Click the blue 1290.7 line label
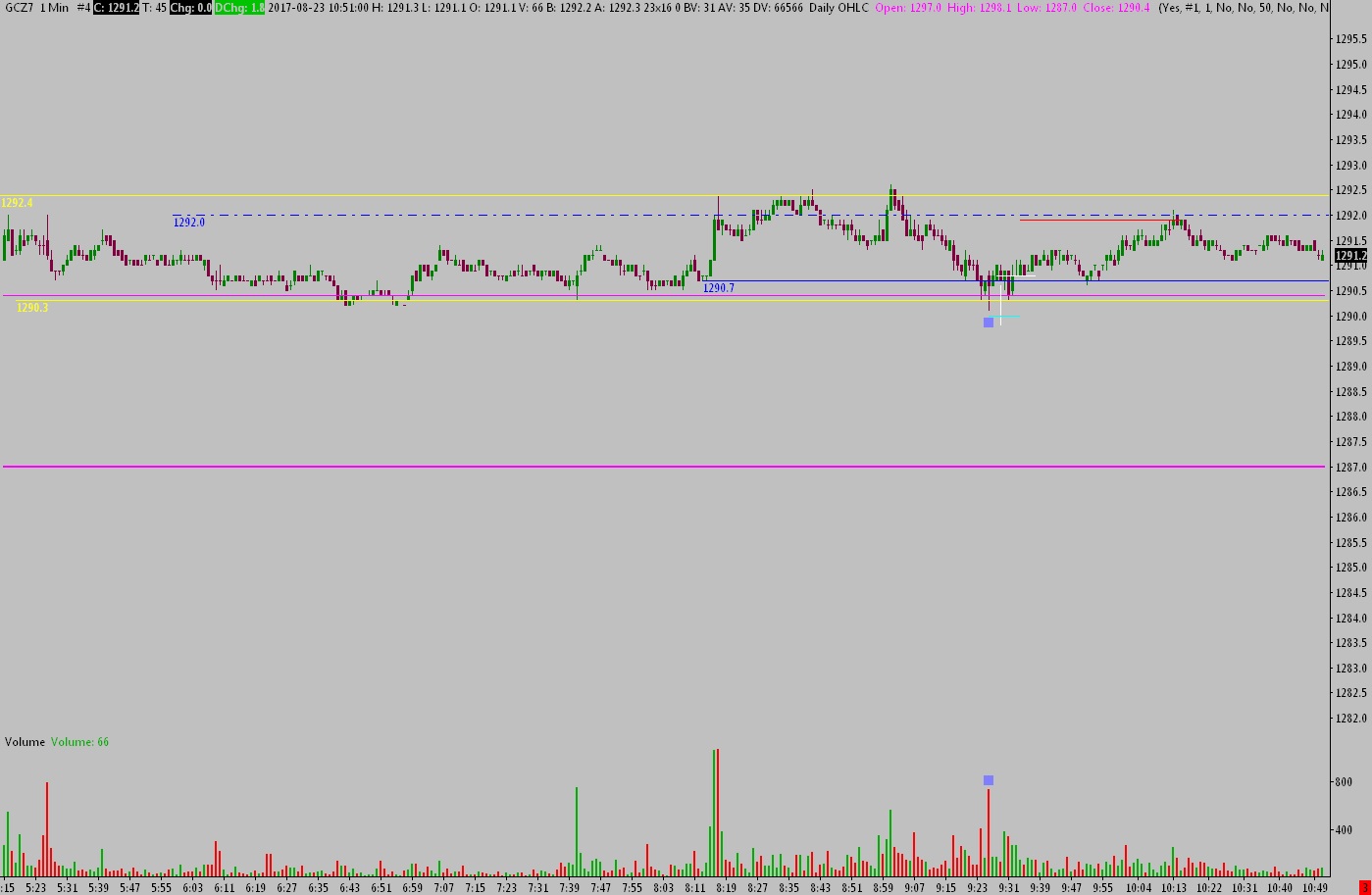 click(x=719, y=288)
